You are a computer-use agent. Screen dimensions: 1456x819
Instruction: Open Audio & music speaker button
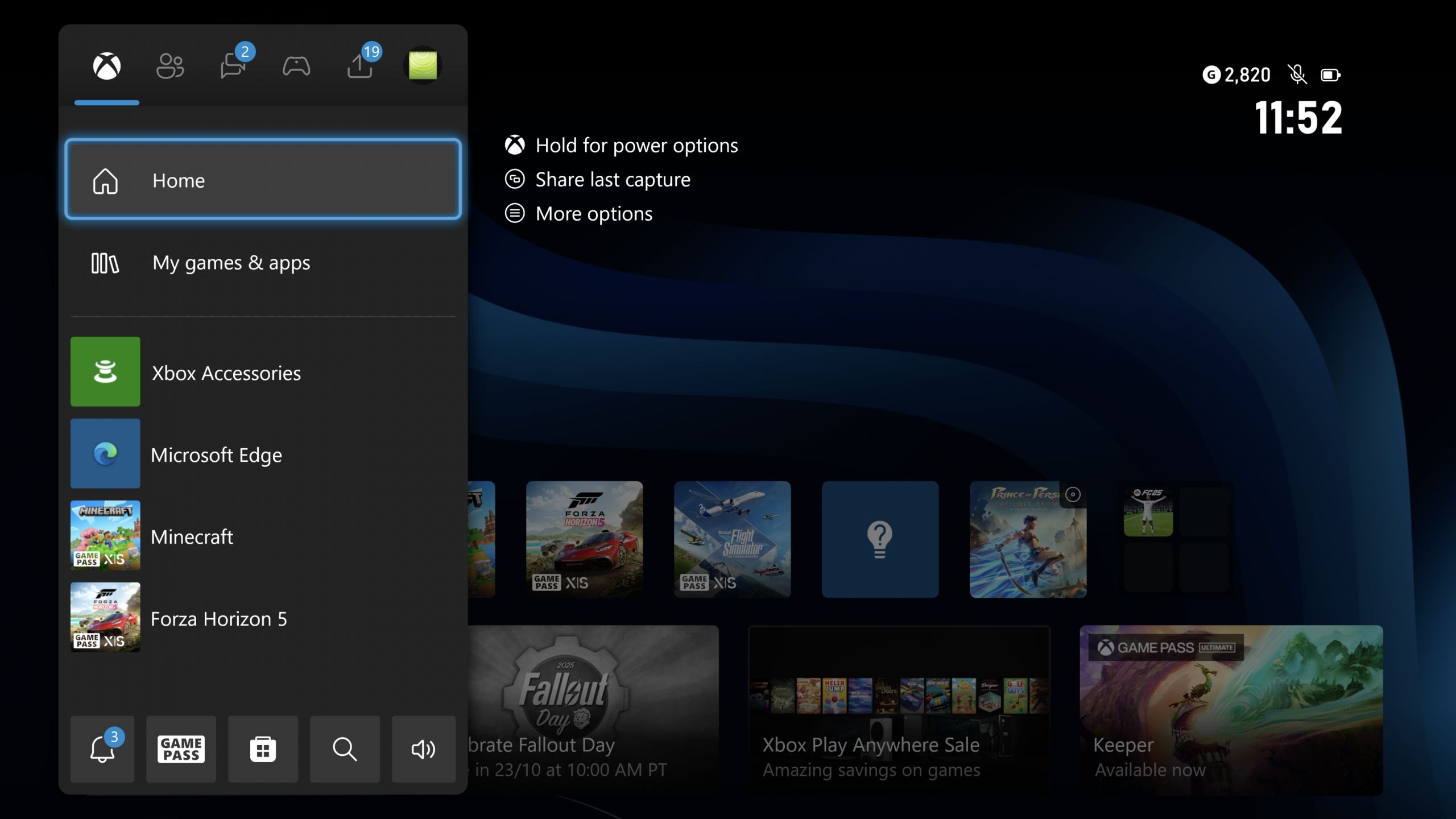pos(424,749)
